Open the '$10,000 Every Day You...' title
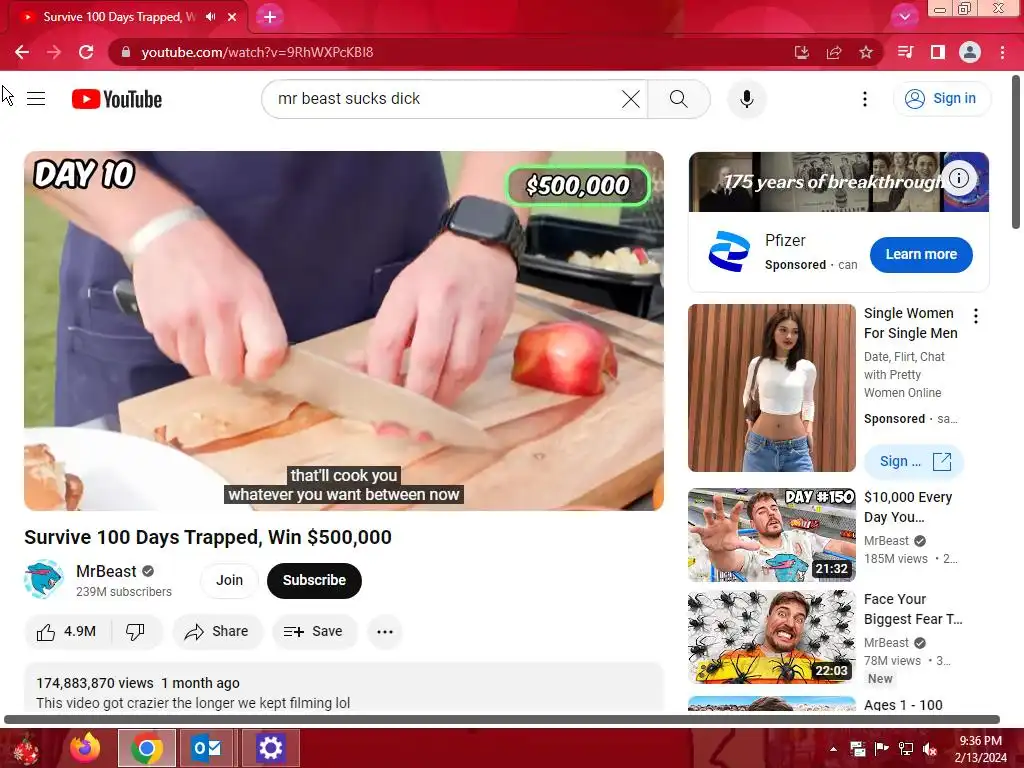1024x768 pixels. click(908, 507)
